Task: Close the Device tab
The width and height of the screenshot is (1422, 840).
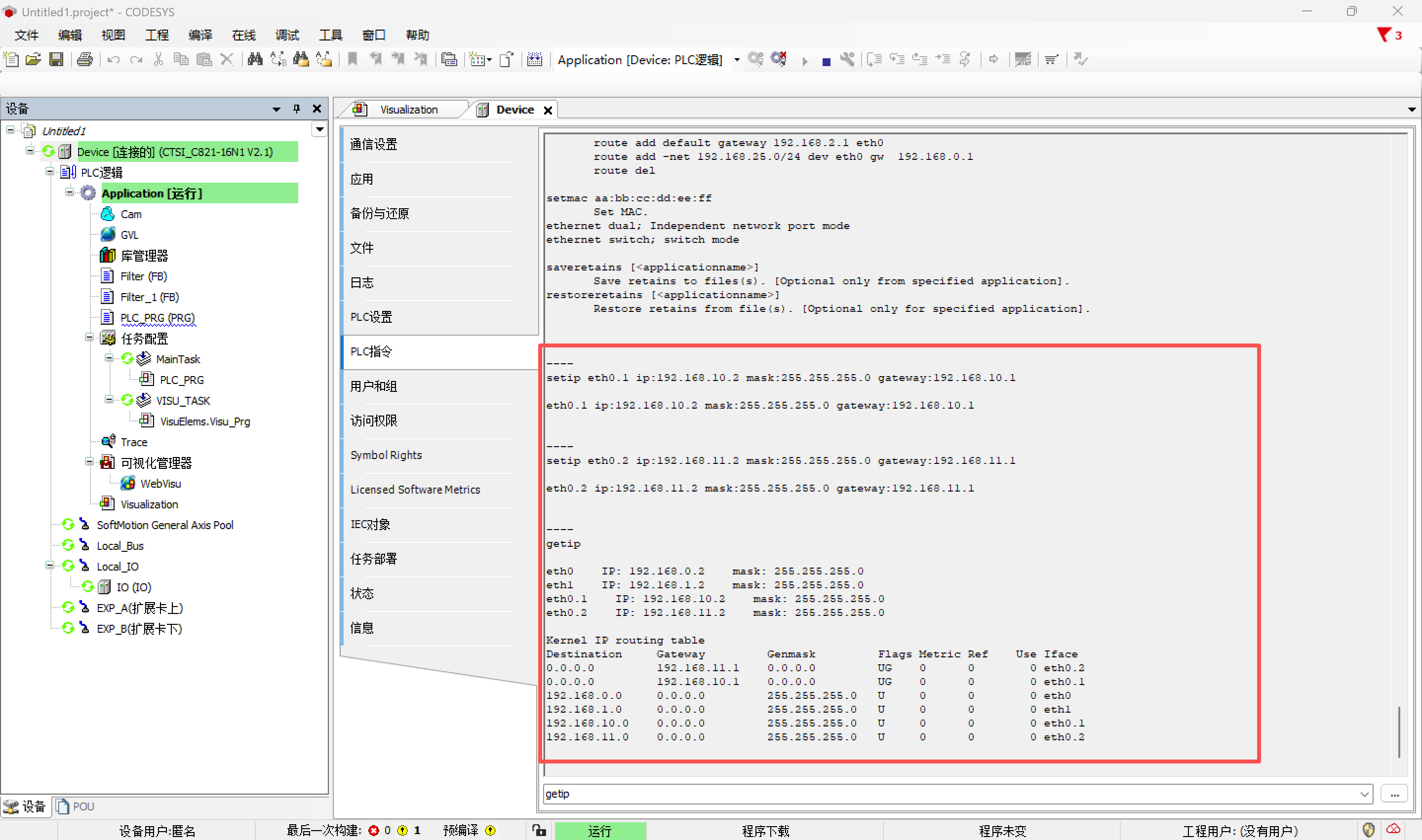Action: point(548,110)
